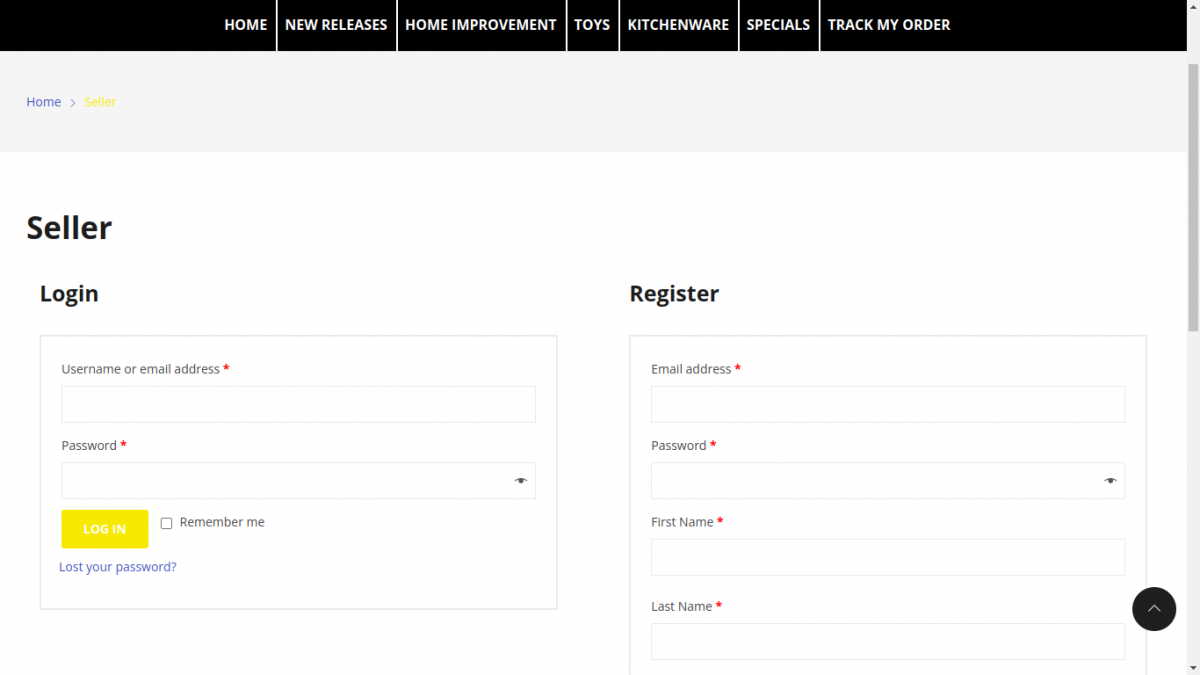Focus the Register Password field

(888, 481)
